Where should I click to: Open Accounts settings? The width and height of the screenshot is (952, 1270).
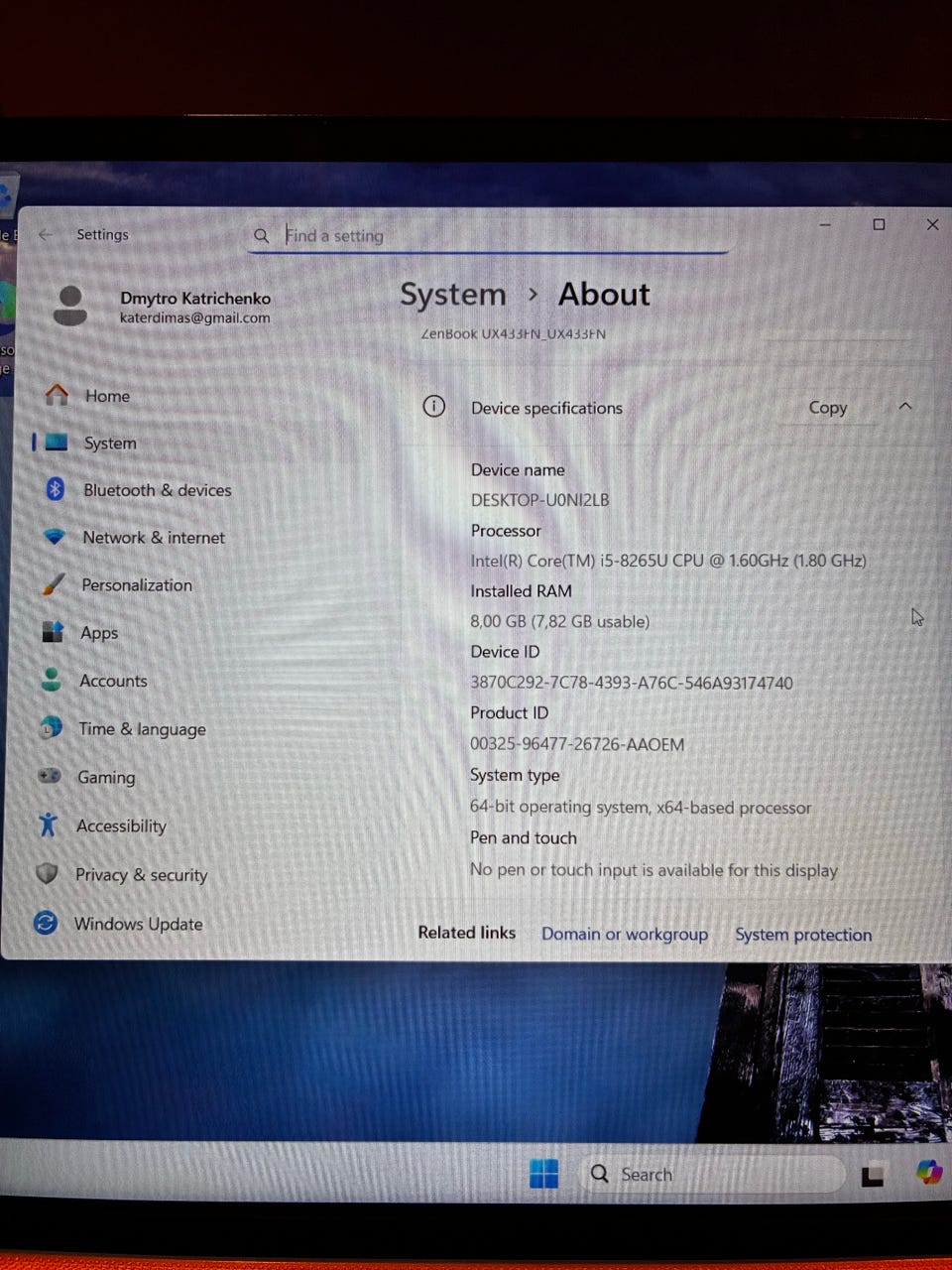(x=113, y=681)
